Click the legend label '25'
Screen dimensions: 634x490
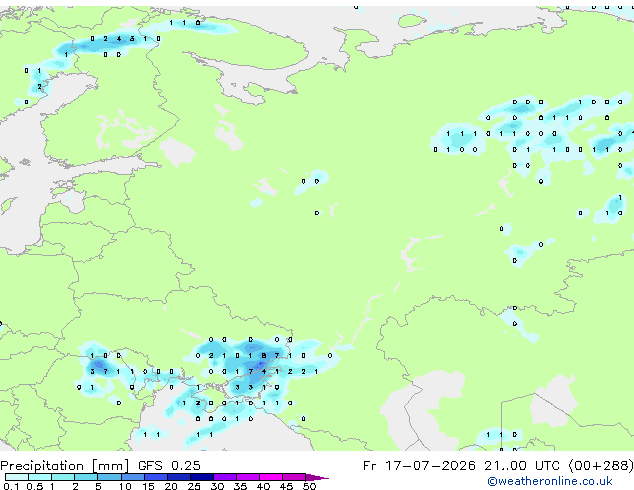(x=194, y=486)
